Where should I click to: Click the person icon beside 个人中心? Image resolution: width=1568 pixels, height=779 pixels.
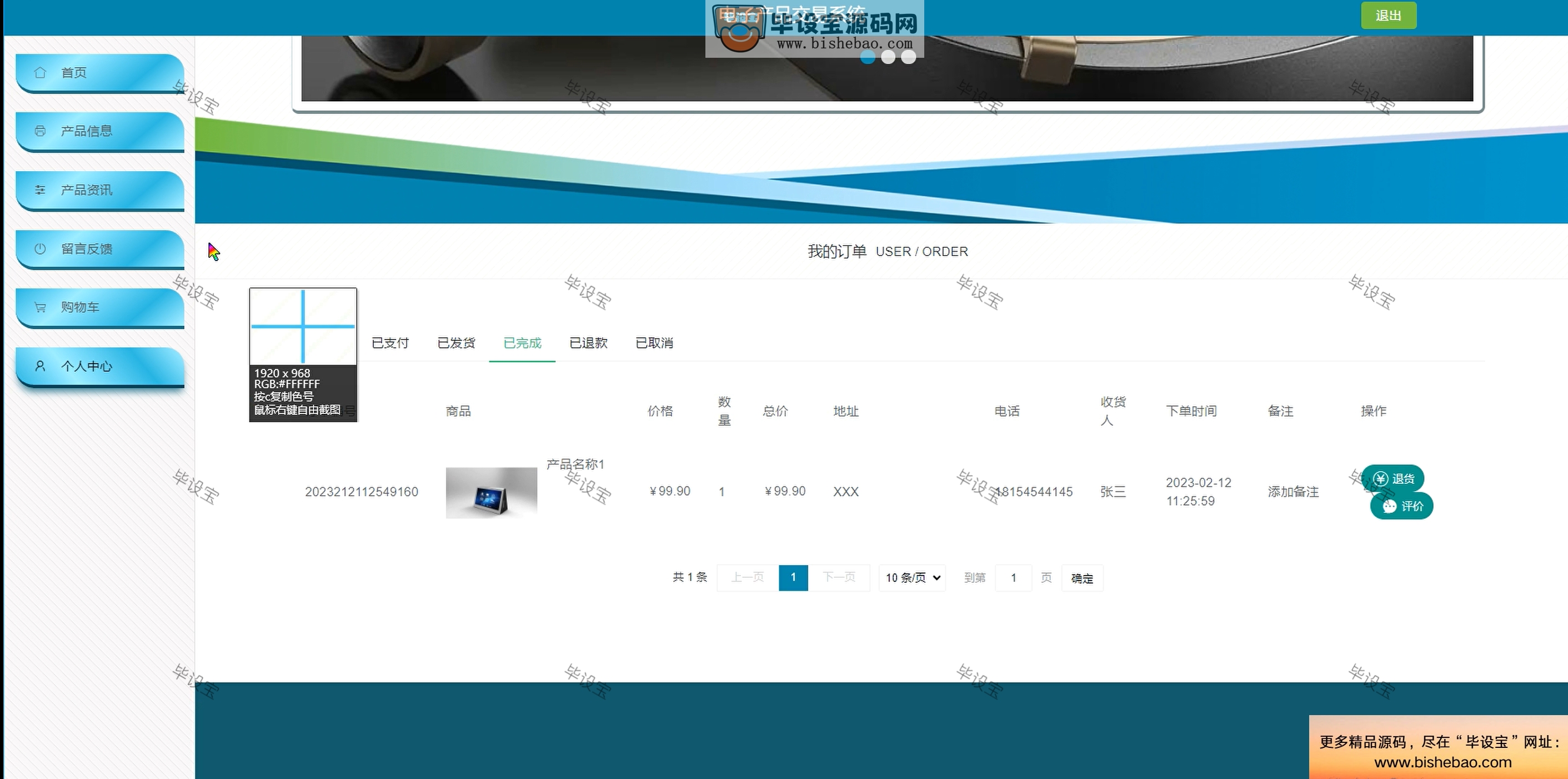(40, 366)
